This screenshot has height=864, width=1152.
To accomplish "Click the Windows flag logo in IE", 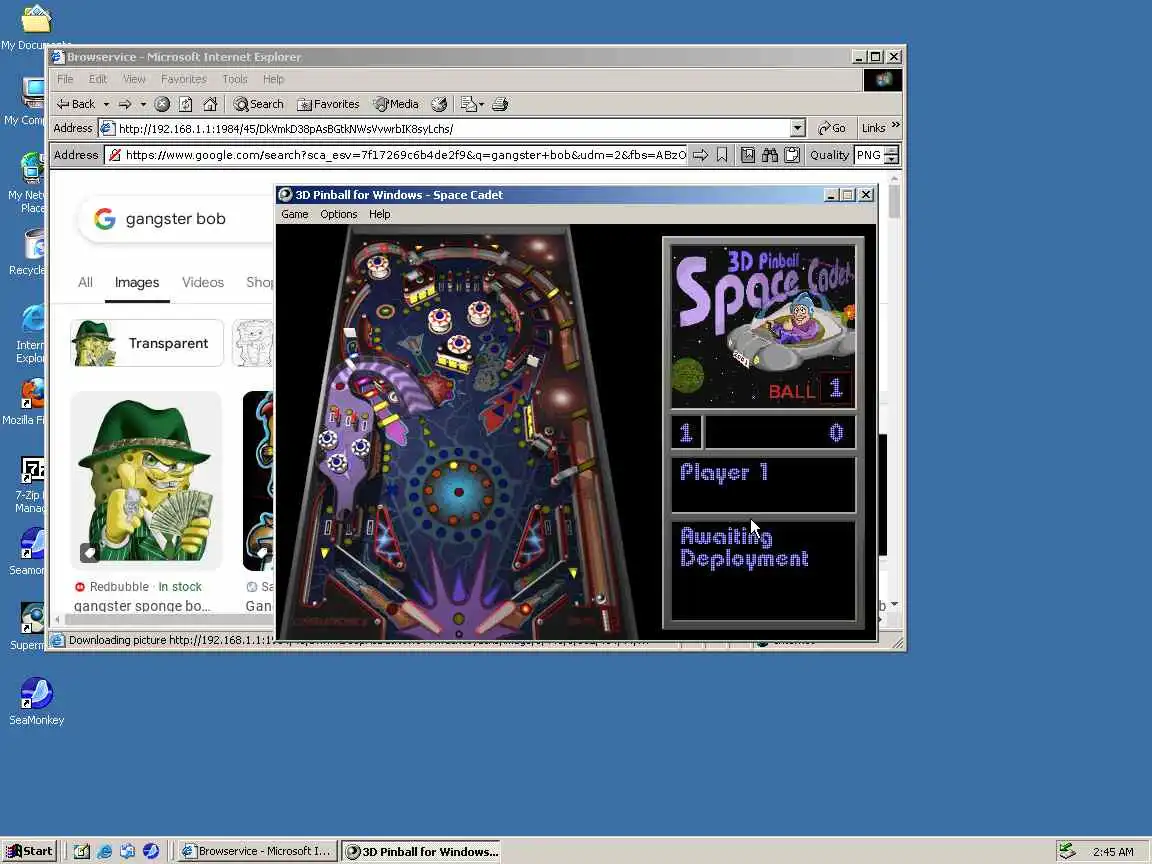I will coord(883,79).
